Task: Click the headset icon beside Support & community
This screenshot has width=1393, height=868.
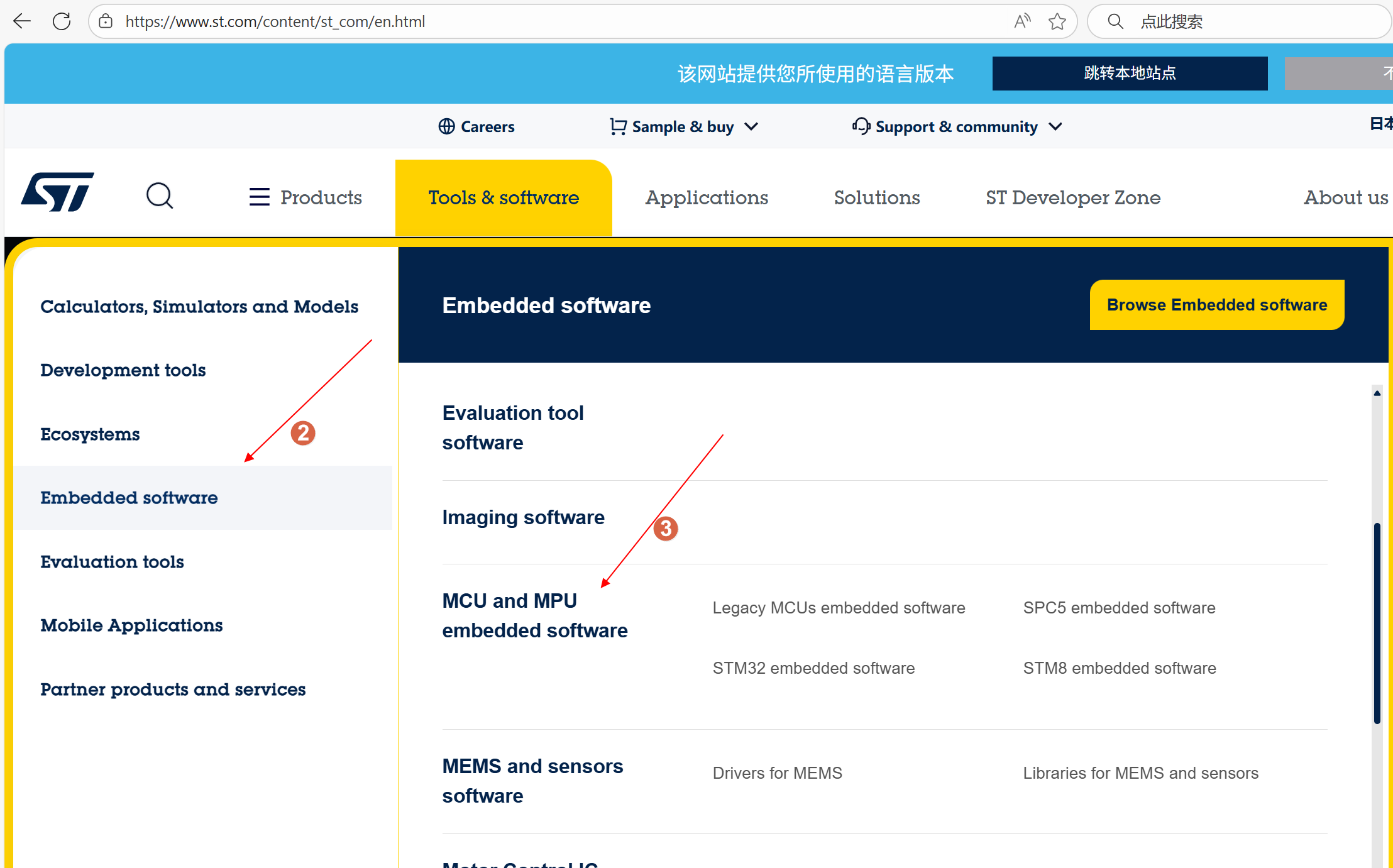Action: coord(861,126)
